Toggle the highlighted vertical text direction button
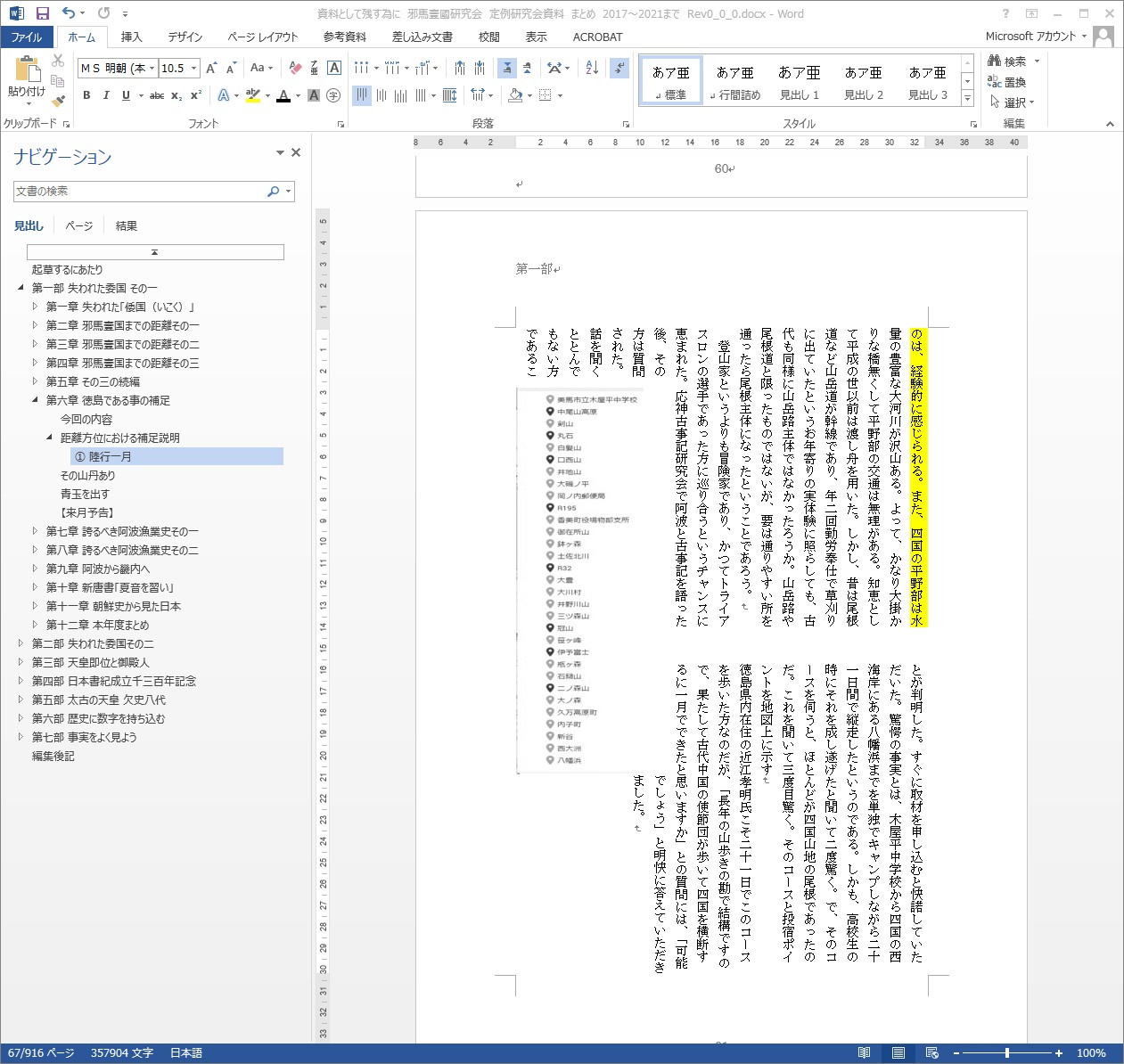The height and width of the screenshot is (1064, 1124). tap(507, 68)
